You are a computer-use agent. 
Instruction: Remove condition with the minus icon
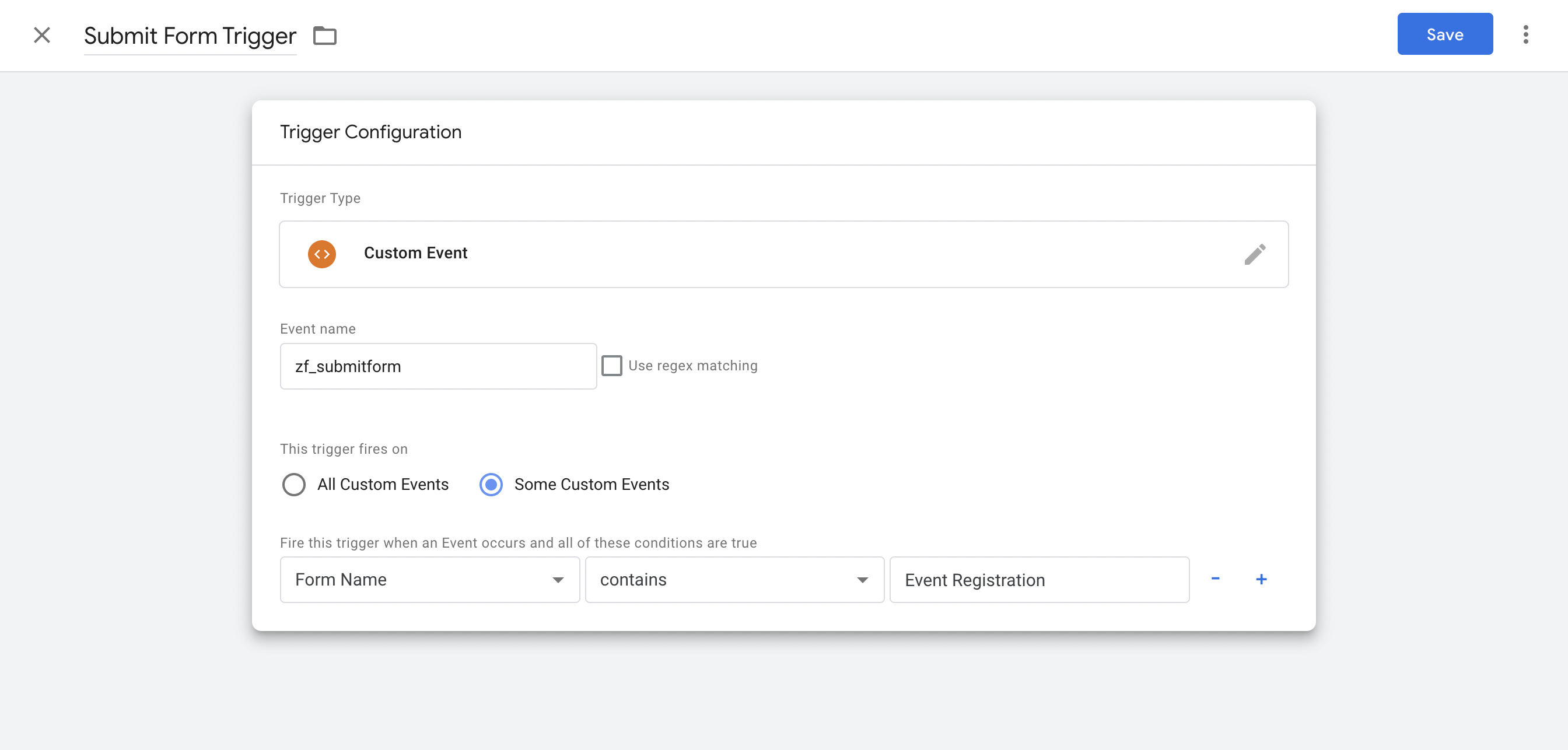1215,579
